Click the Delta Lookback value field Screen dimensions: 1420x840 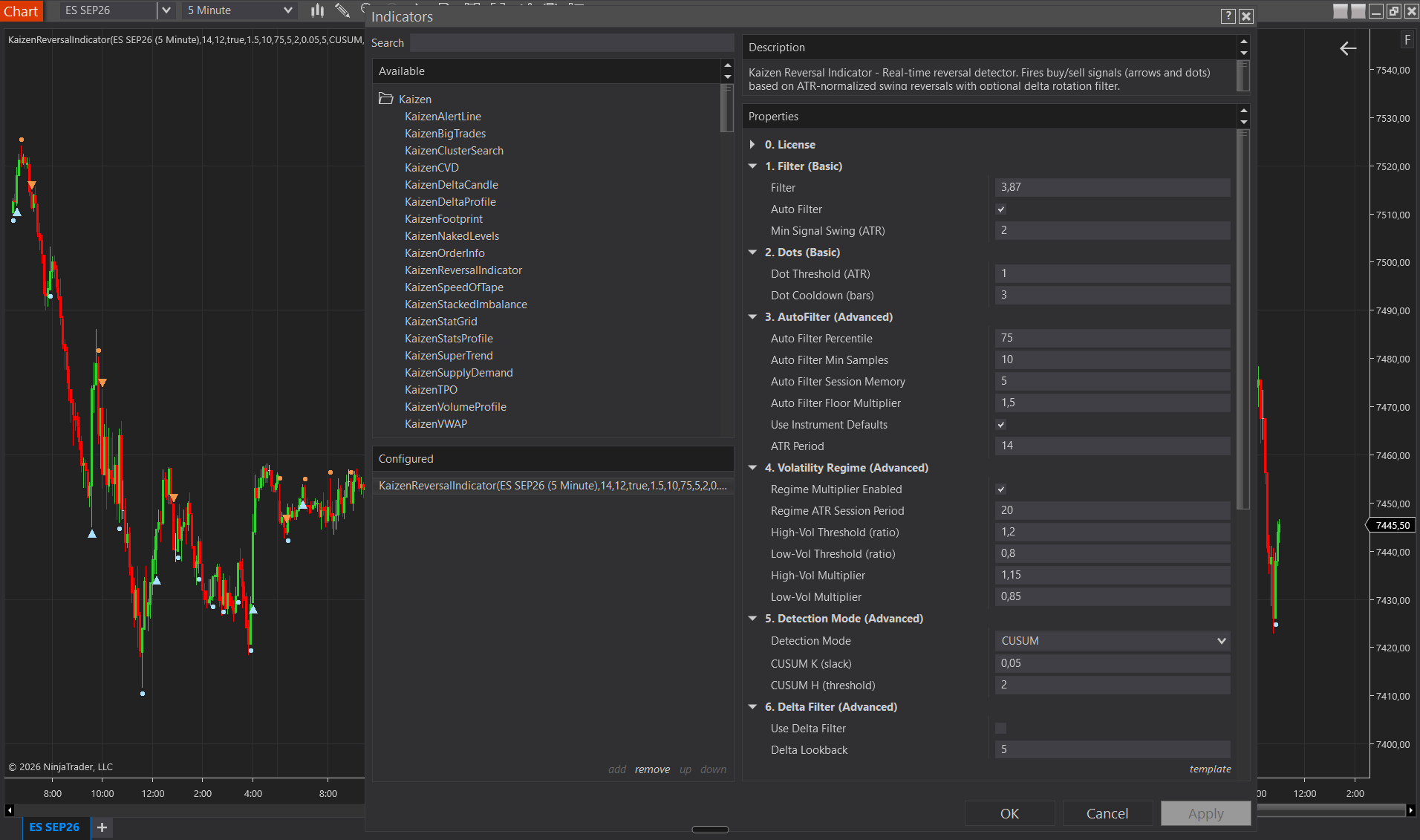click(1113, 750)
